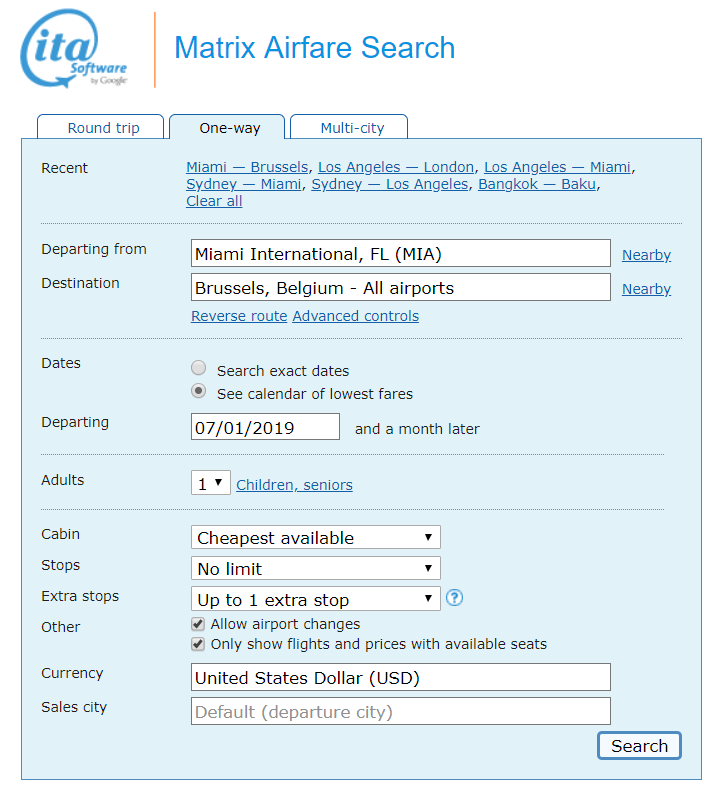Screen dimensions: 720x804
Task: Choose recent search Los Angeles — Miami
Action: 557,167
